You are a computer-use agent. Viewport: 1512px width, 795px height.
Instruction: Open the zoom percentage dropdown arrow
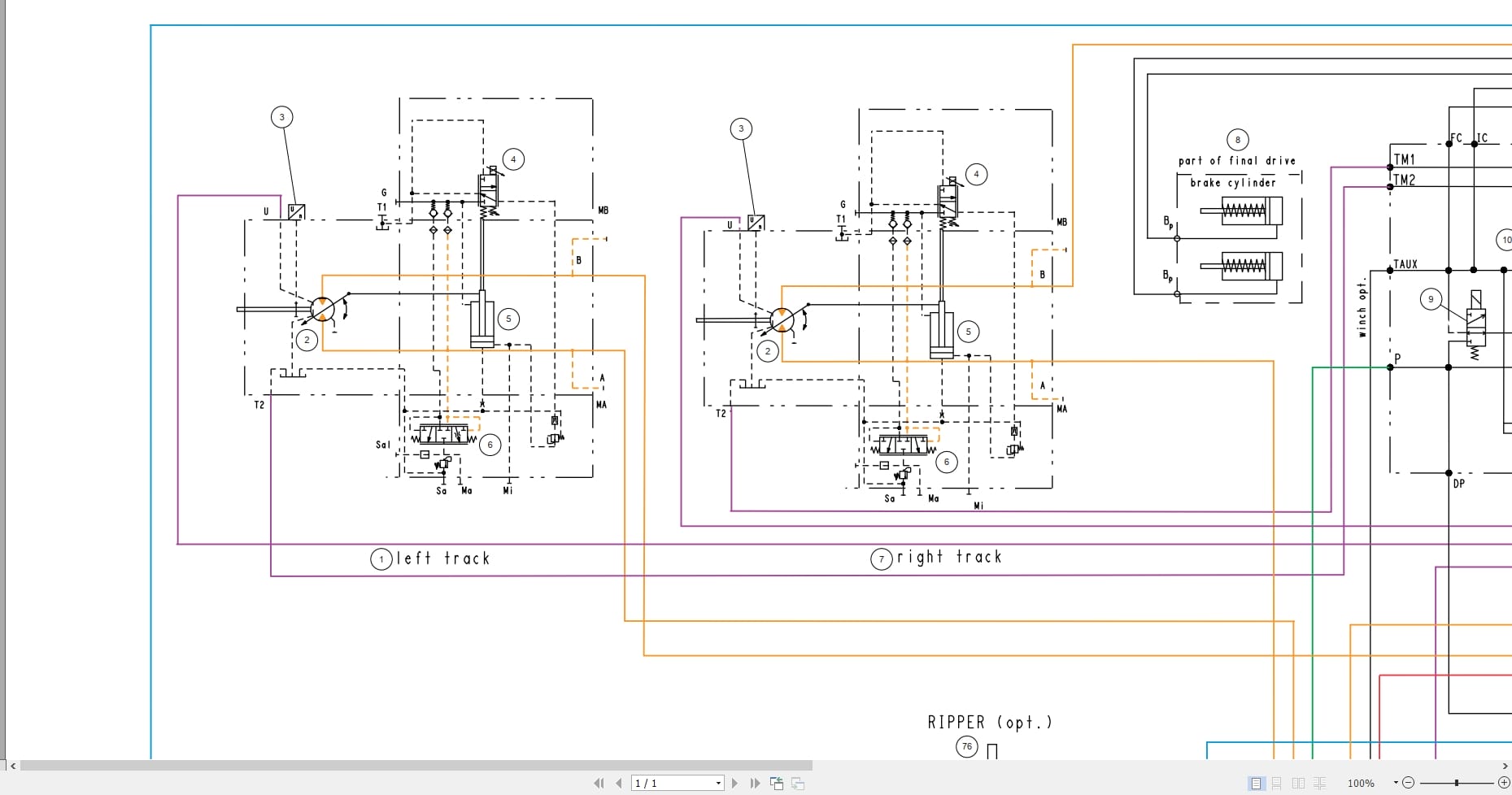[1396, 783]
